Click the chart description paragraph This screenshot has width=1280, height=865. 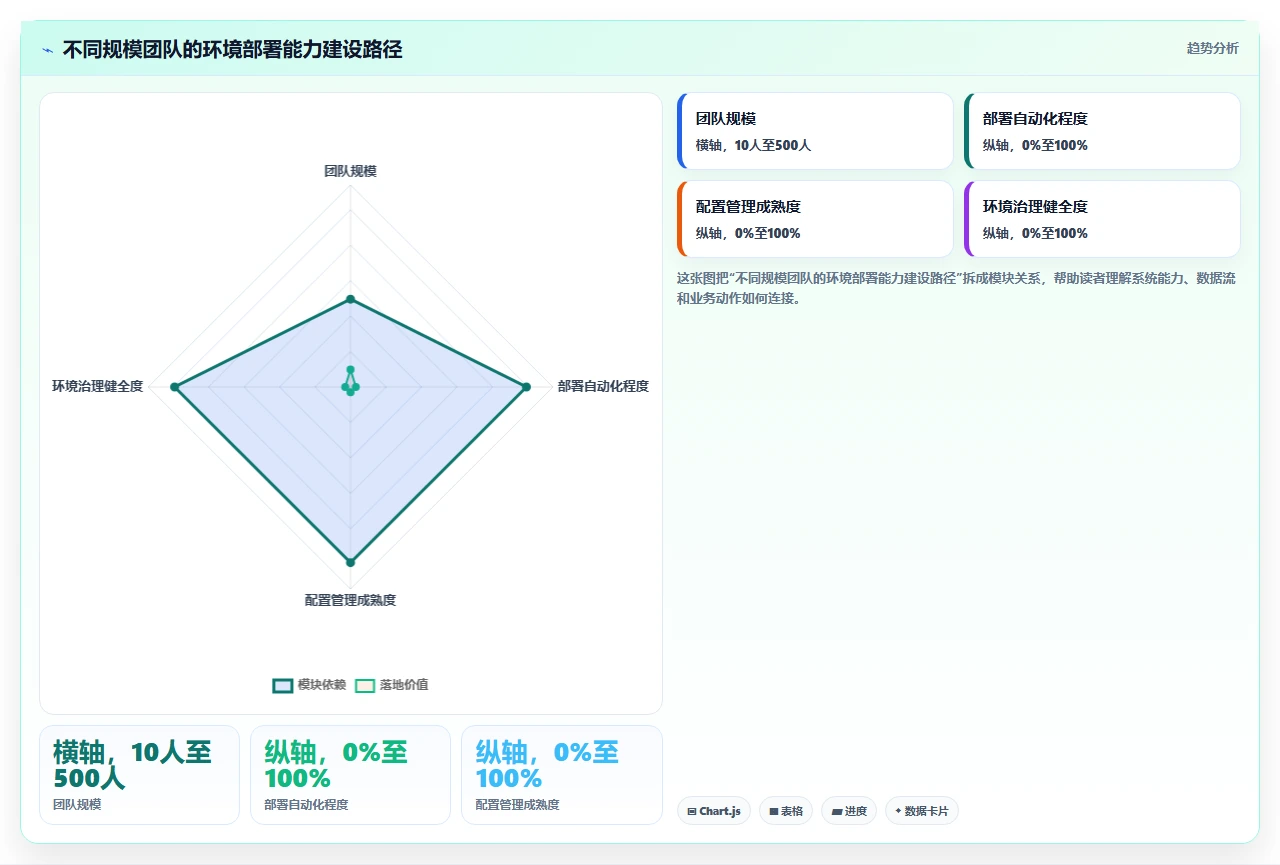956,288
